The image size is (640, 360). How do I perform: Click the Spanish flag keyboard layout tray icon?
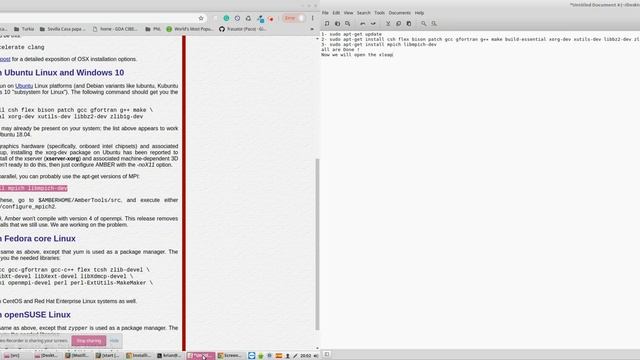[279, 356]
